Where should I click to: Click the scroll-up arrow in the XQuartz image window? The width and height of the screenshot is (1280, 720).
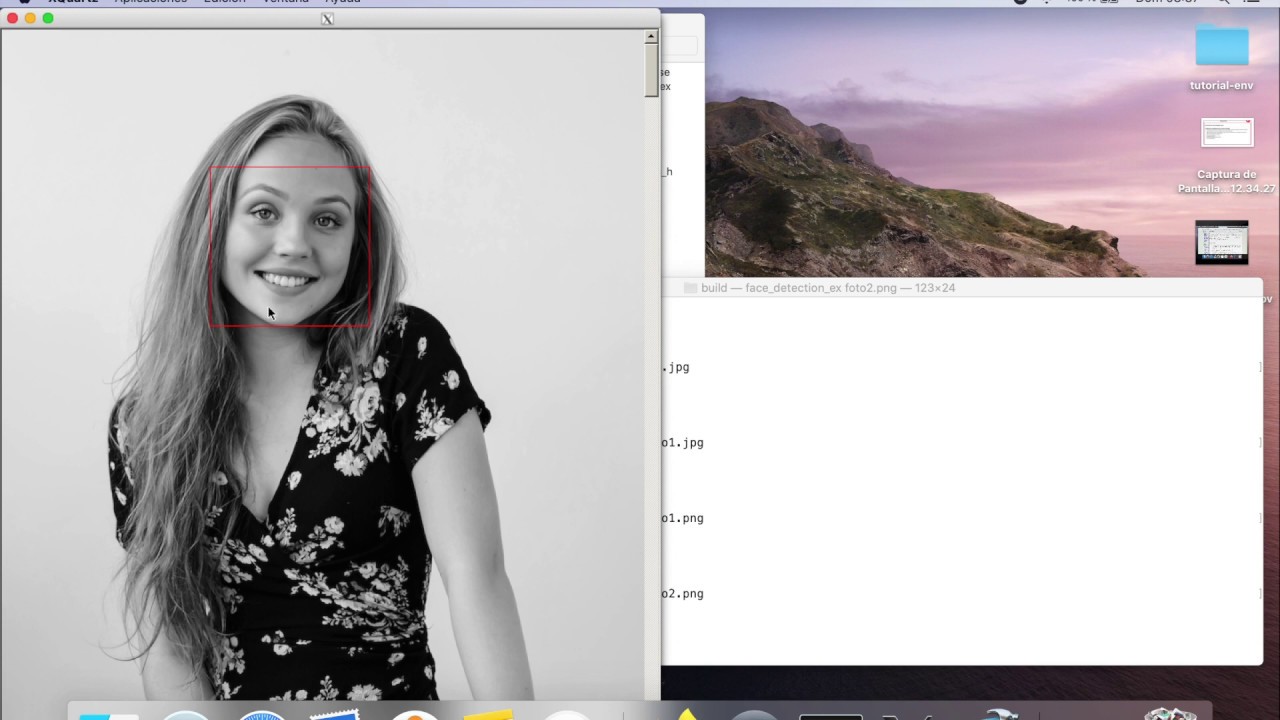click(651, 36)
